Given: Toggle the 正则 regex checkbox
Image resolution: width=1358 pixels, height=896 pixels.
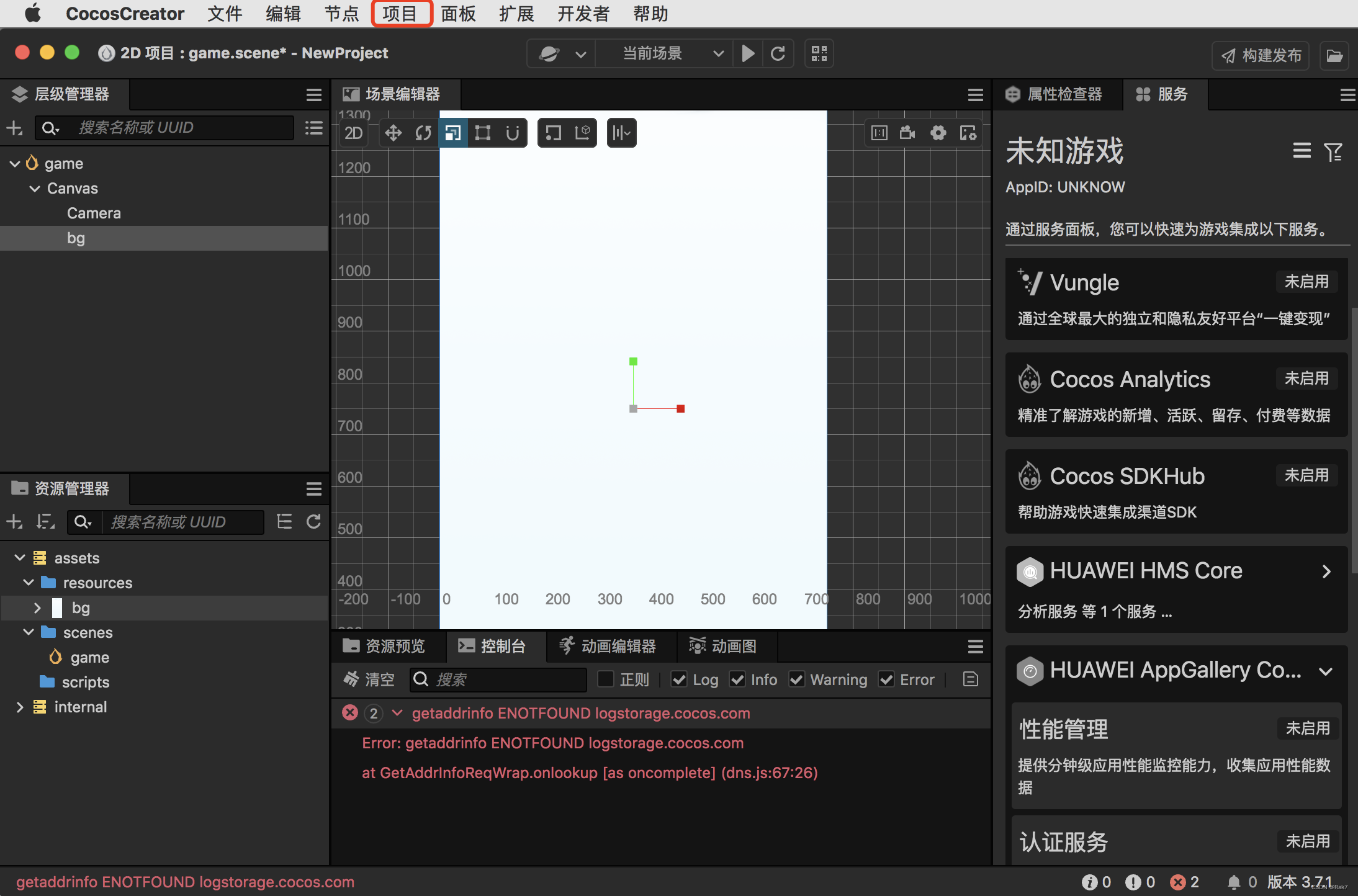Looking at the screenshot, I should tap(606, 679).
